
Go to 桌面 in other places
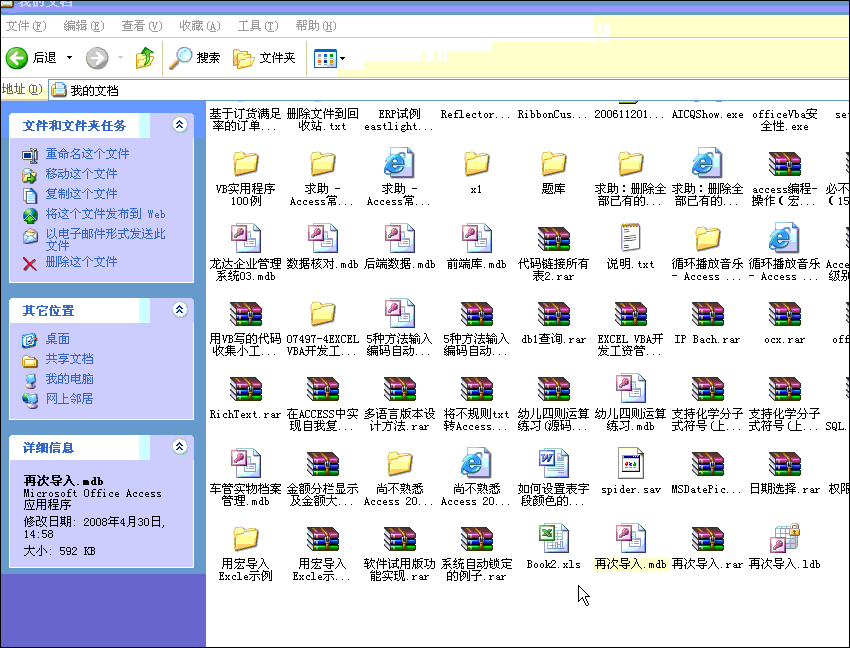click(57, 339)
